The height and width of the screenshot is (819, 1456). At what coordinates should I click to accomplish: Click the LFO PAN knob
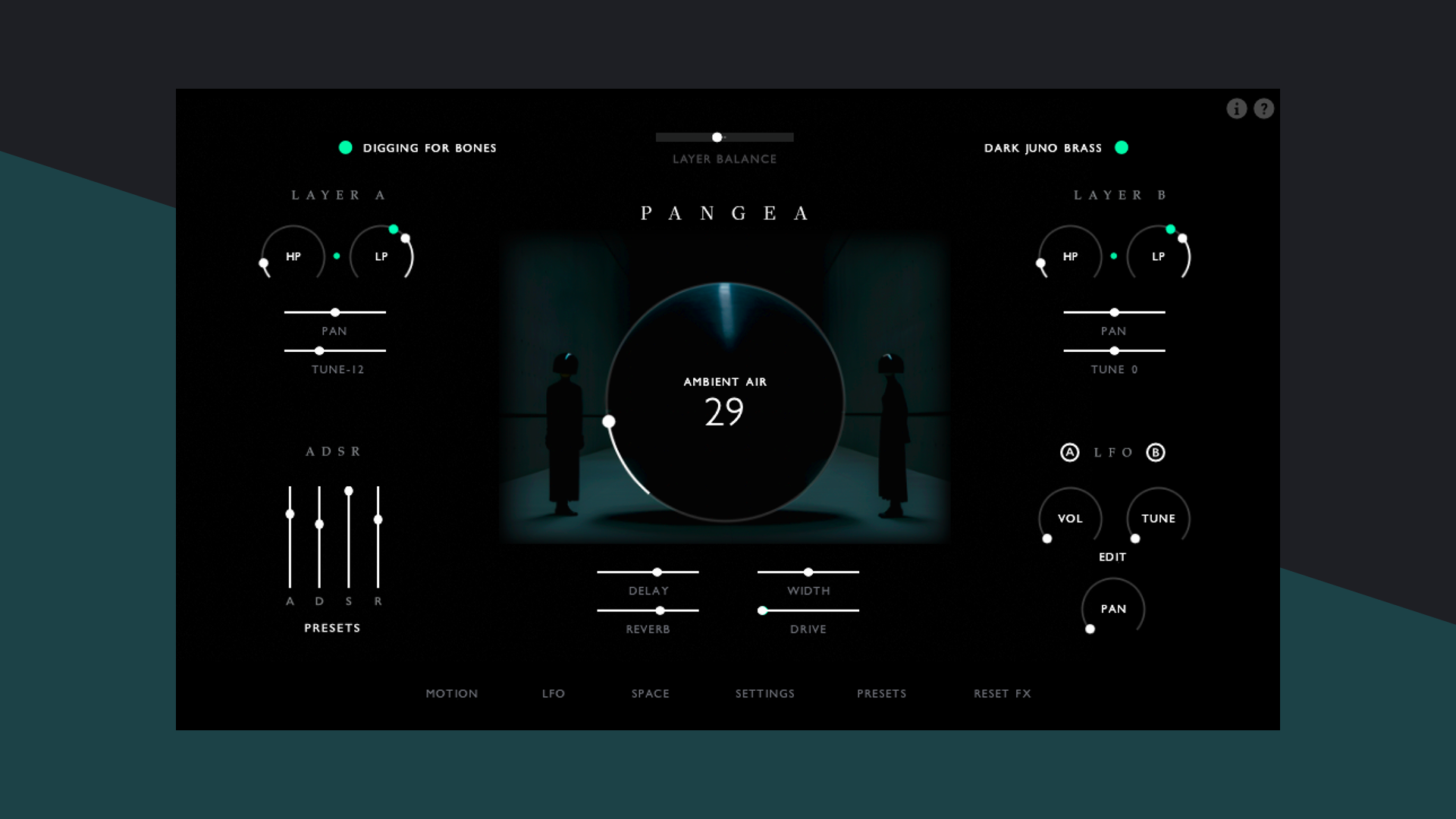(1113, 609)
